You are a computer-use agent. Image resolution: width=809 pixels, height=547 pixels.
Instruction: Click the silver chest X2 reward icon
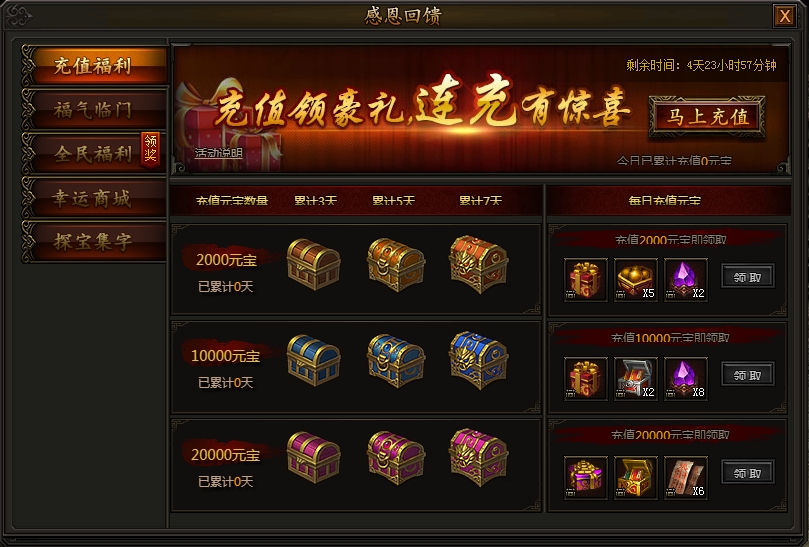(636, 379)
